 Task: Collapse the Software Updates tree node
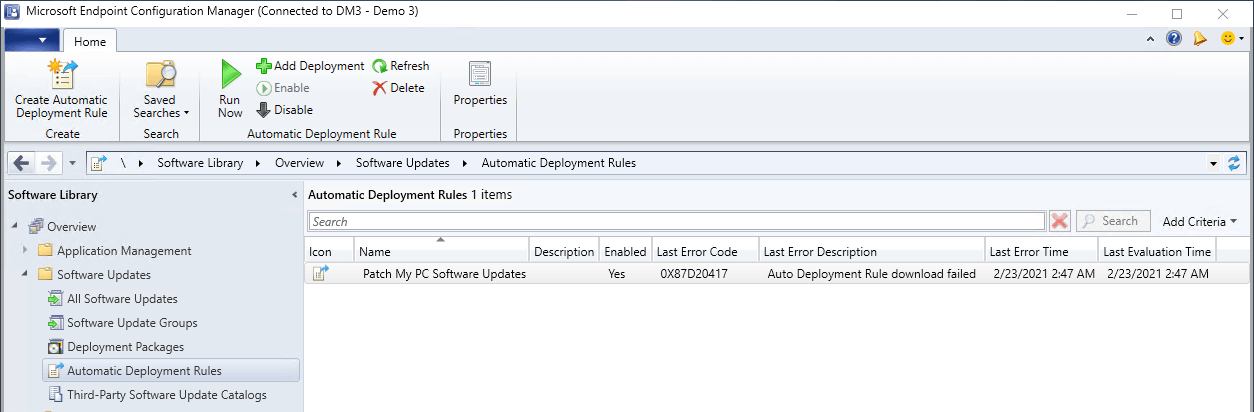(25, 275)
